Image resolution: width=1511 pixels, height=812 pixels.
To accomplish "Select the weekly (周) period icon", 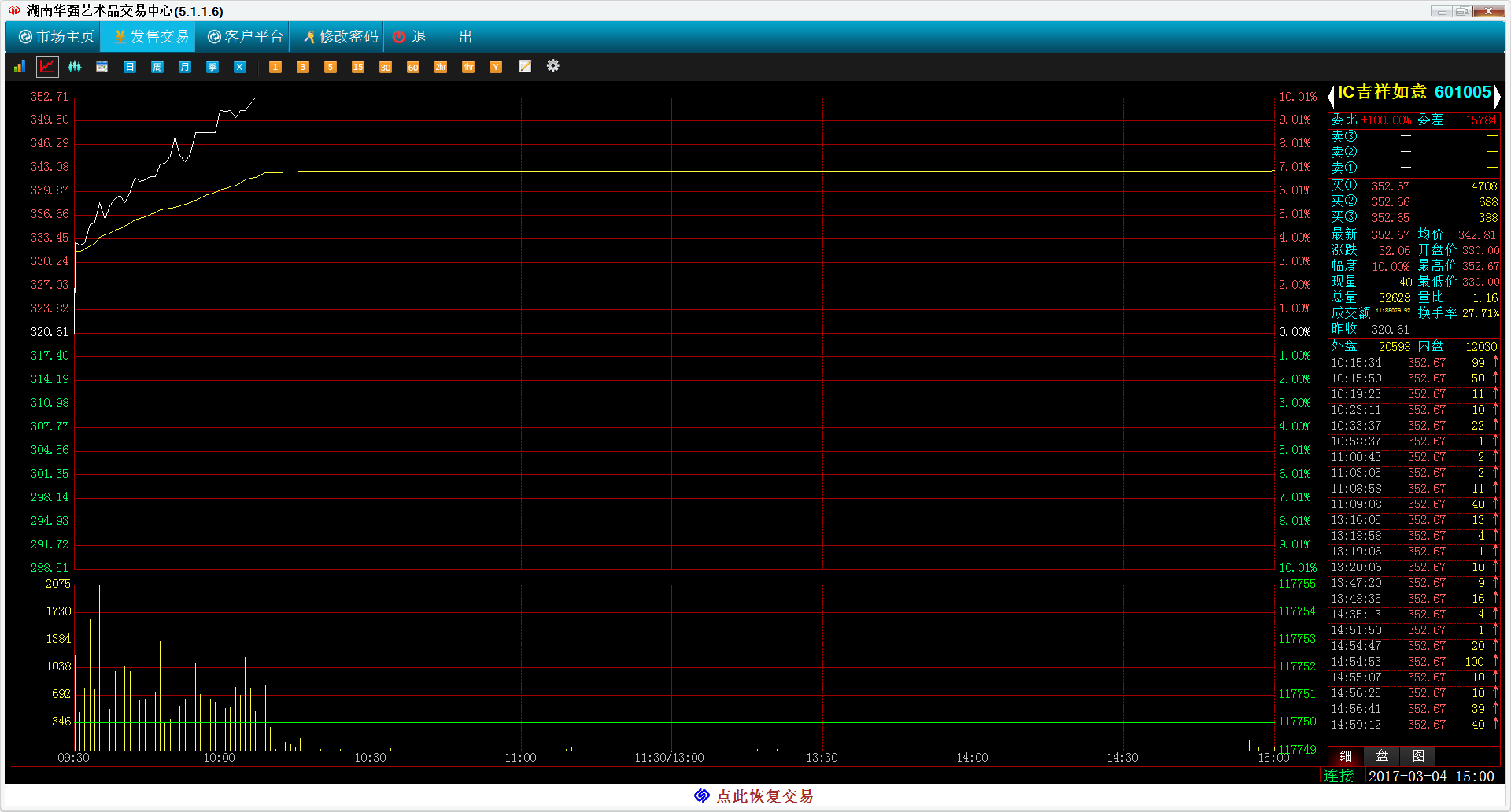I will point(157,67).
